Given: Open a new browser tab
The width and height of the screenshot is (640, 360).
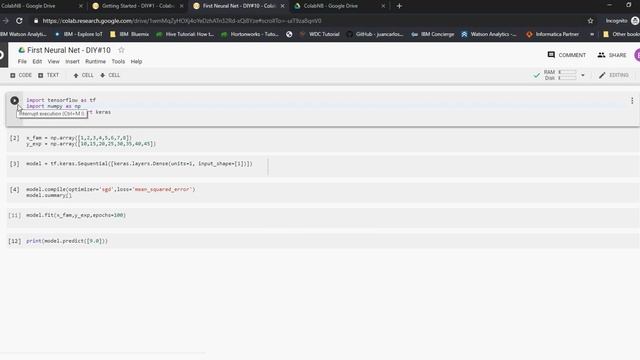Looking at the screenshot, I should pos(399,6).
